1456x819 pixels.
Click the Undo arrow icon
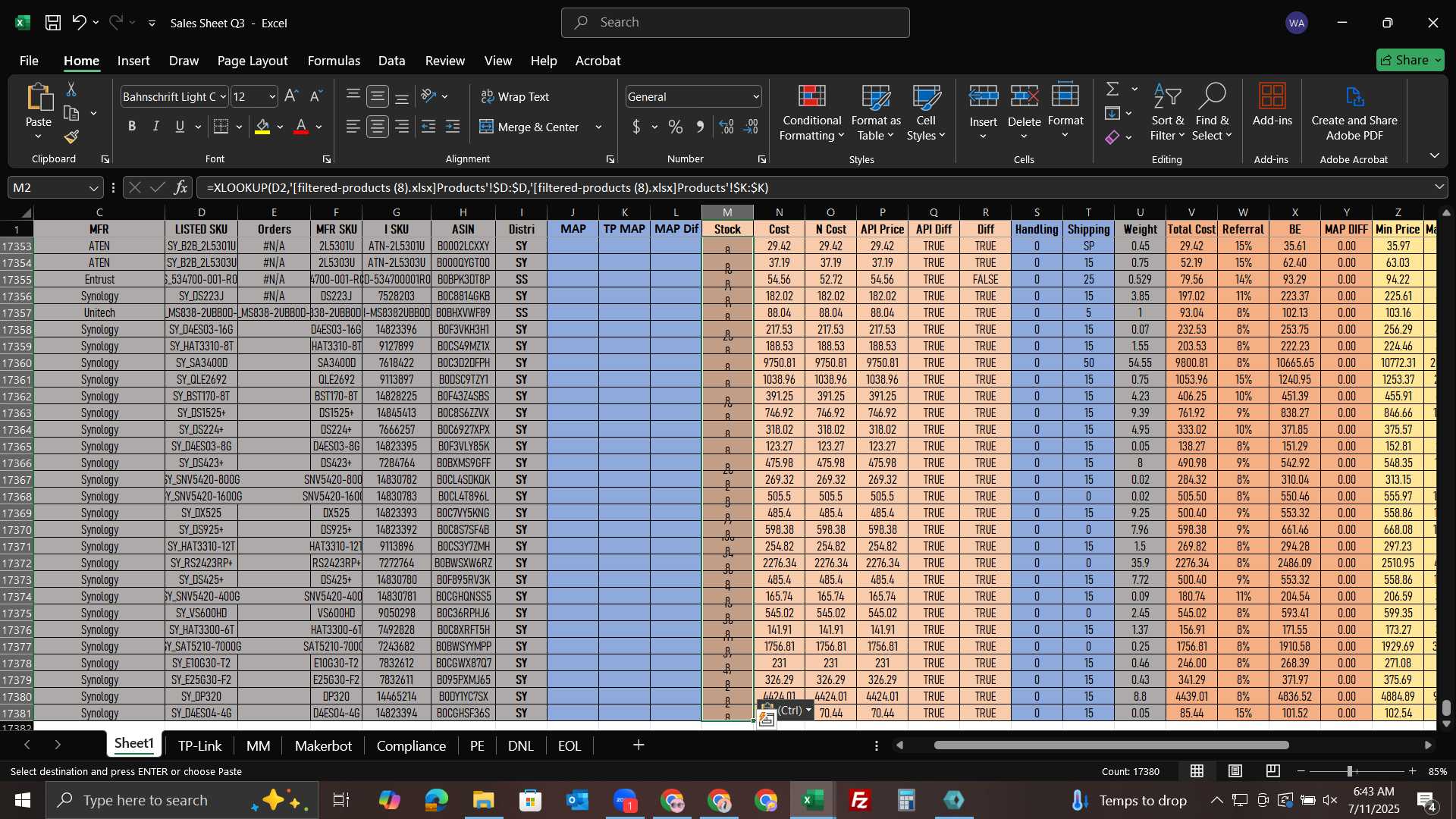pyautogui.click(x=79, y=23)
